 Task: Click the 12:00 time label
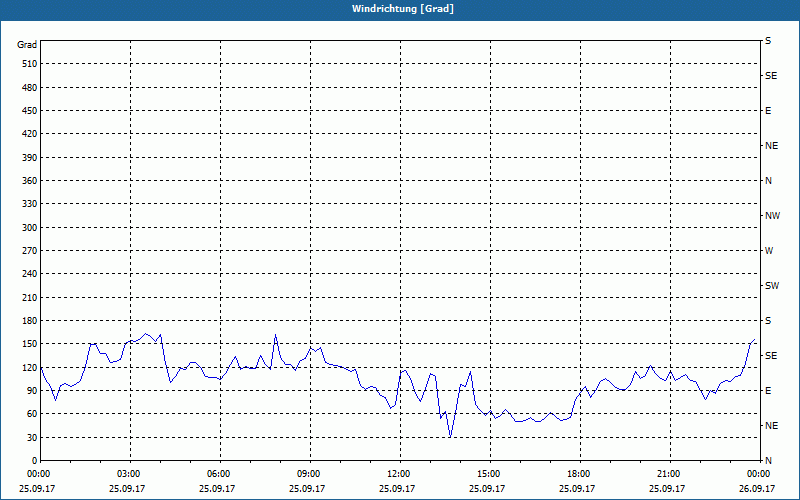[399, 474]
